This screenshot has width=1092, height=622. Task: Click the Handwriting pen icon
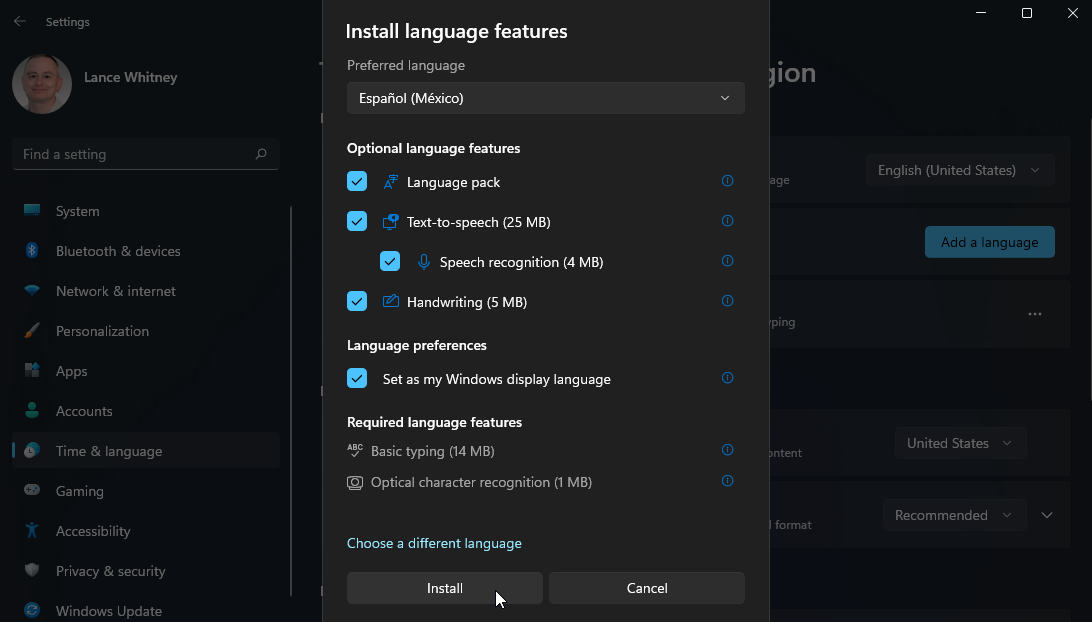[x=388, y=301]
